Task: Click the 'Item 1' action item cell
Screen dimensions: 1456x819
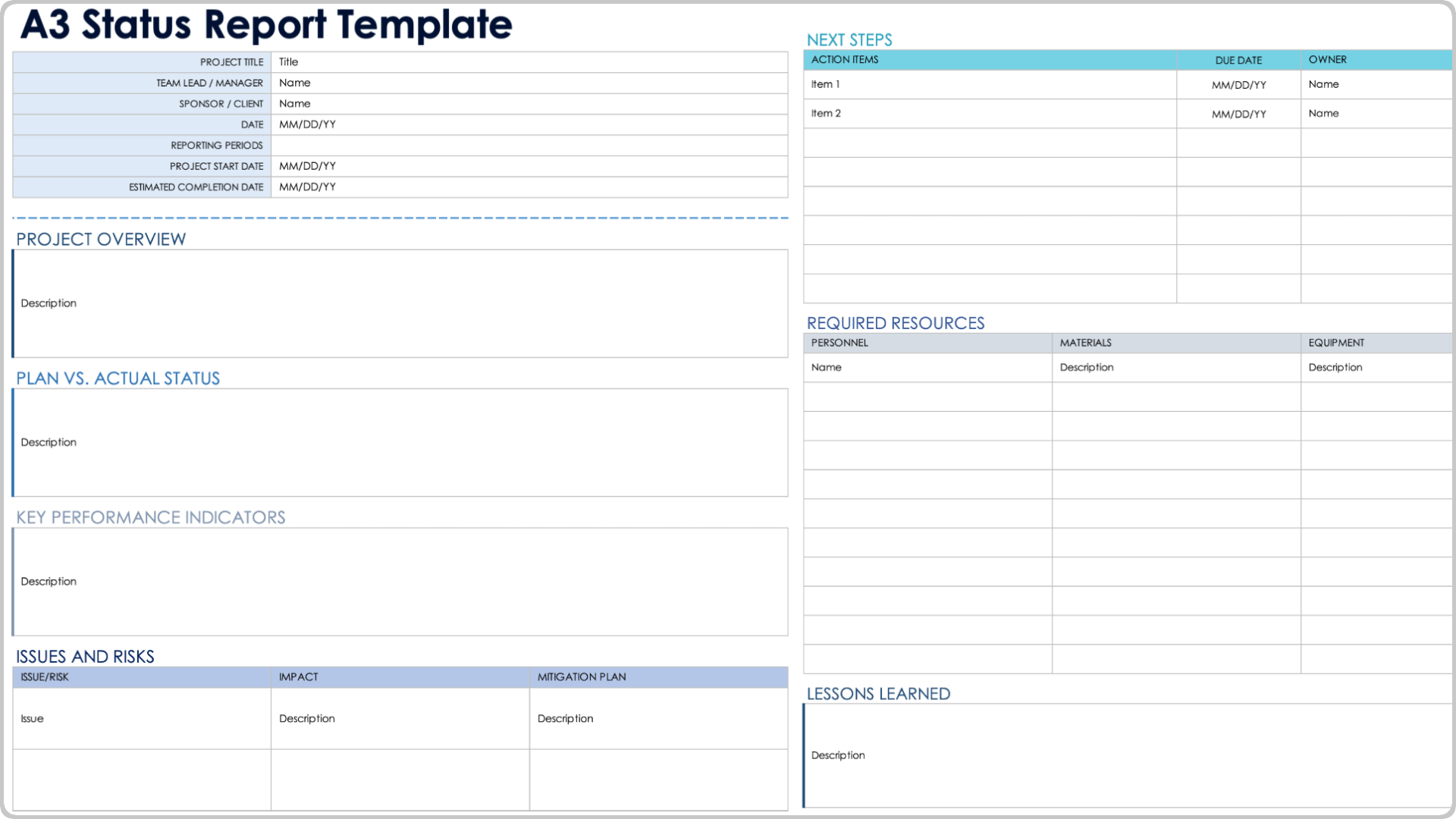Action: pyautogui.click(x=990, y=85)
